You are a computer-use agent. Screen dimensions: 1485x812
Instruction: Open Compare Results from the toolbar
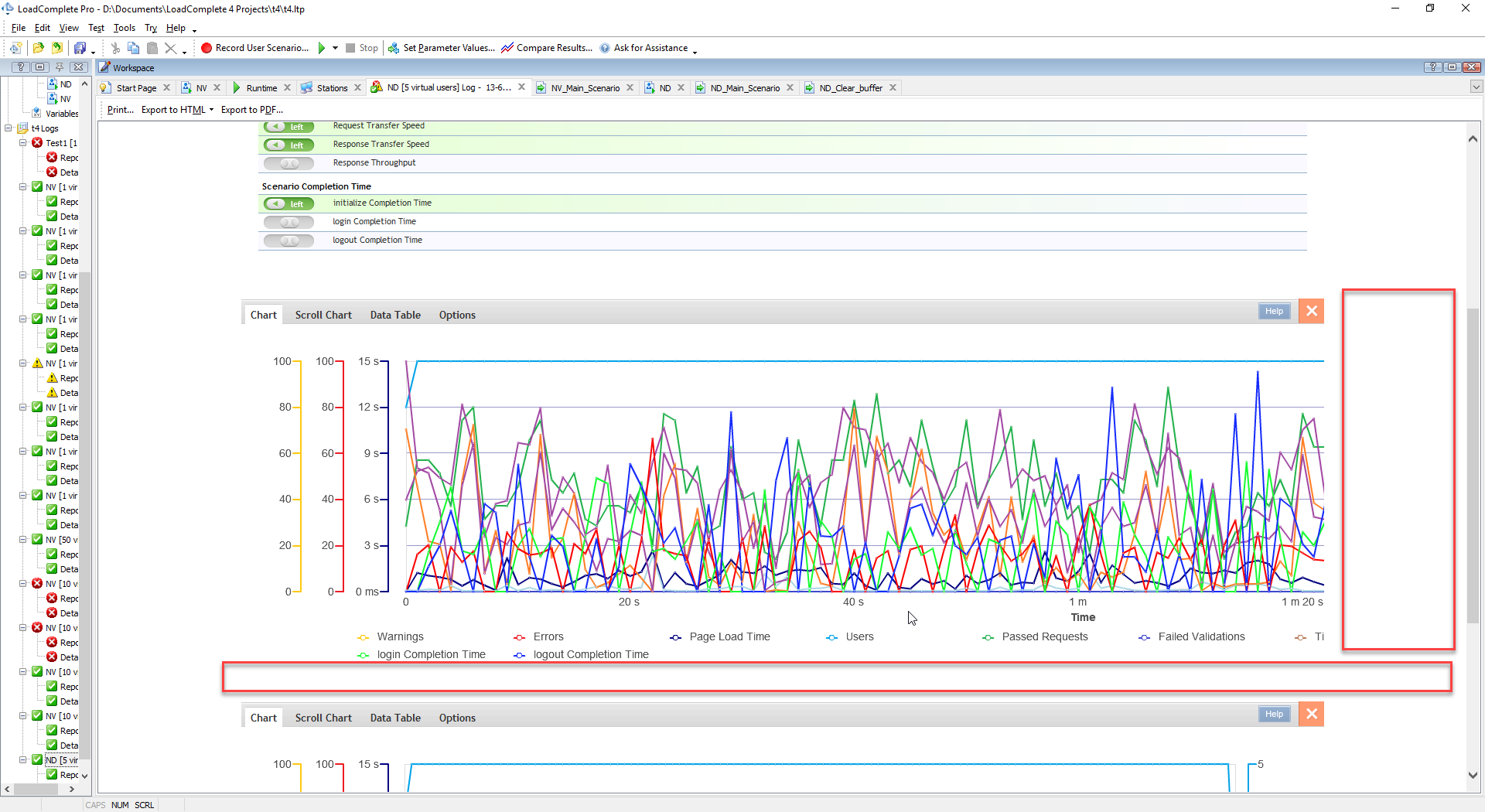(546, 48)
